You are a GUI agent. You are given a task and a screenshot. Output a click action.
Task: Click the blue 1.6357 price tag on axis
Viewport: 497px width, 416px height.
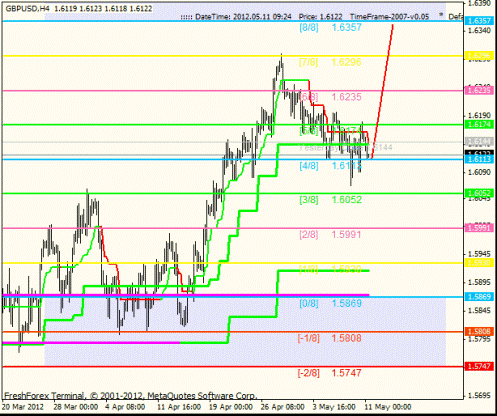point(479,21)
